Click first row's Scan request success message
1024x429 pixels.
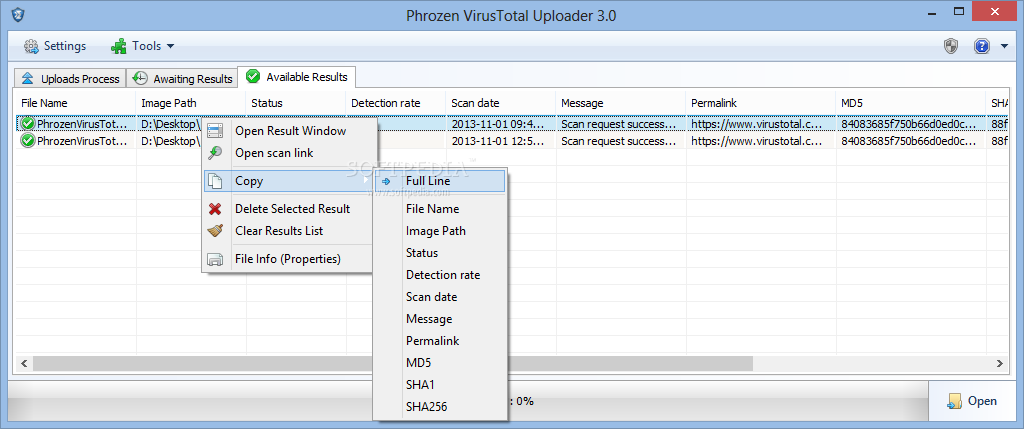[x=621, y=123]
